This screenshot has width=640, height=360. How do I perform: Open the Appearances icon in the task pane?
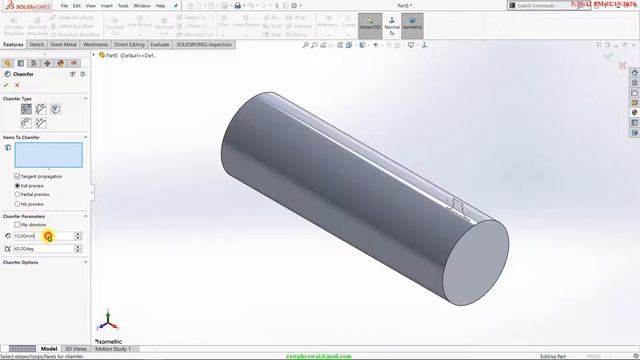pos(634,113)
